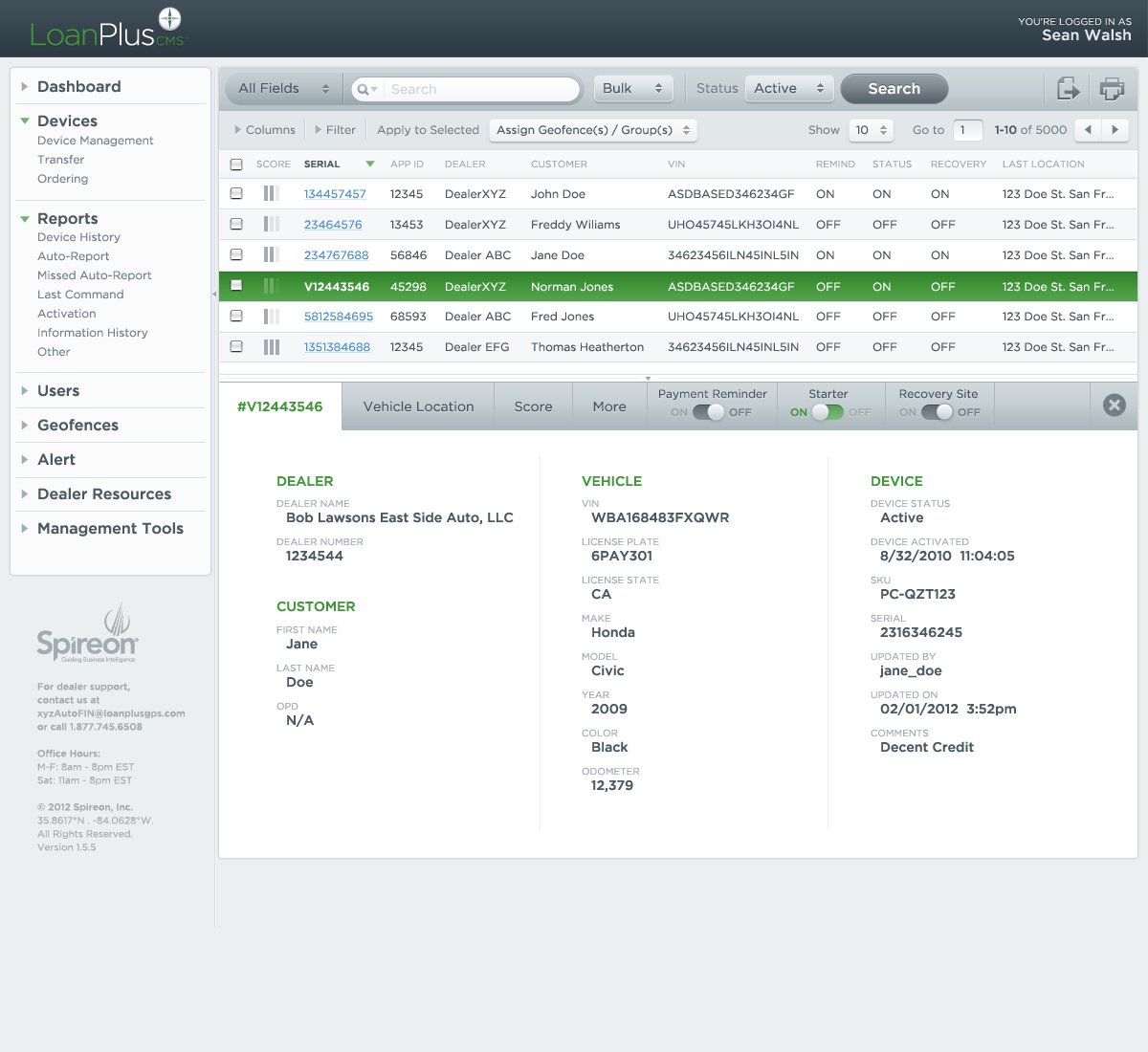The image size is (1148, 1052).
Task: Close the device detail panel
Action: coord(1114,405)
